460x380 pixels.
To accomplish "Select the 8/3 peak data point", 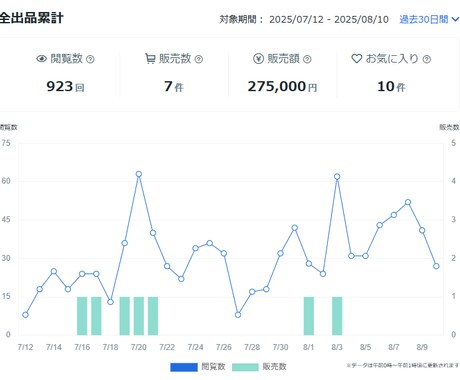I will pos(337,177).
